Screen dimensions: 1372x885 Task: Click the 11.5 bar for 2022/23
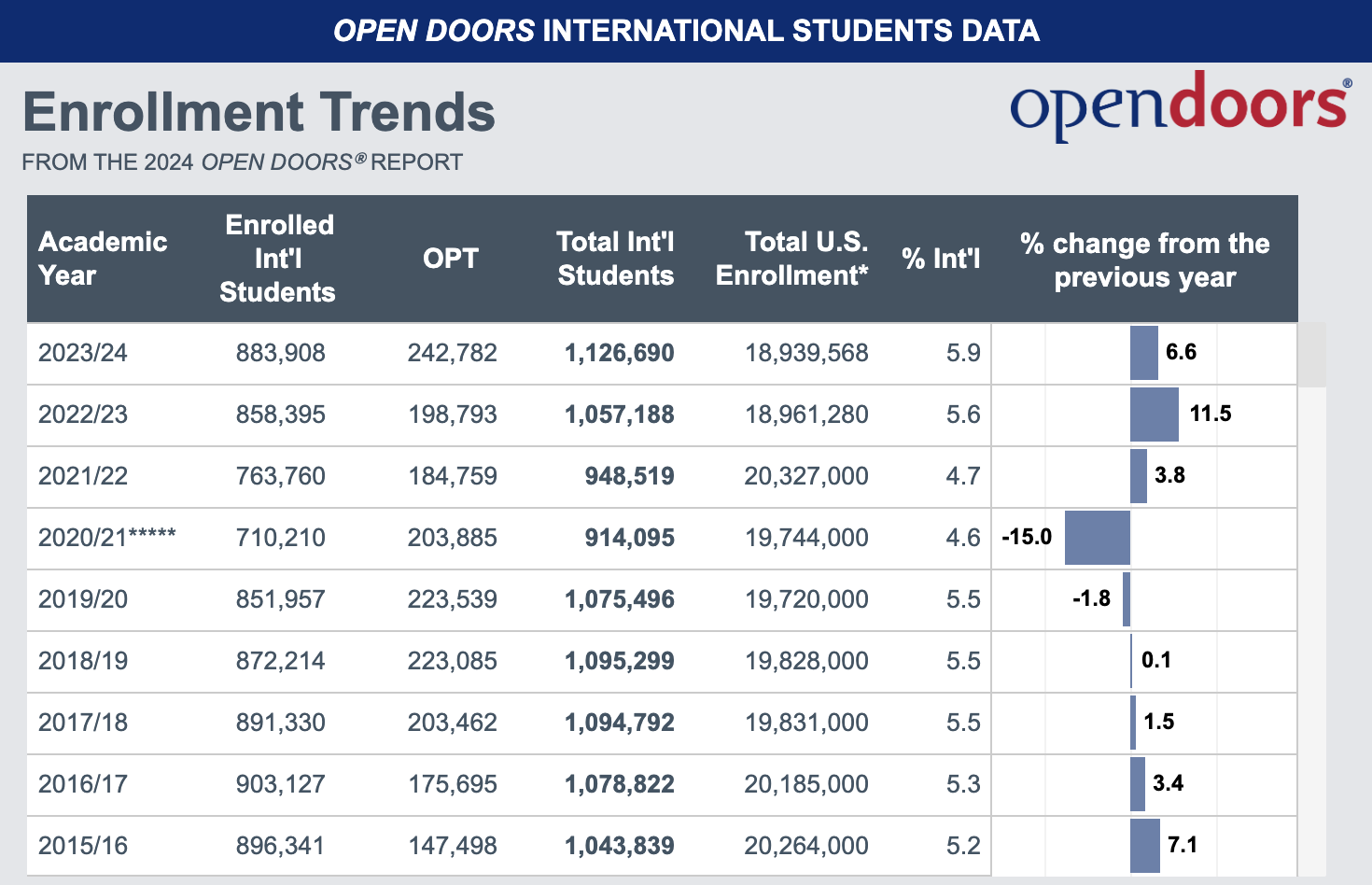pyautogui.click(x=1155, y=414)
